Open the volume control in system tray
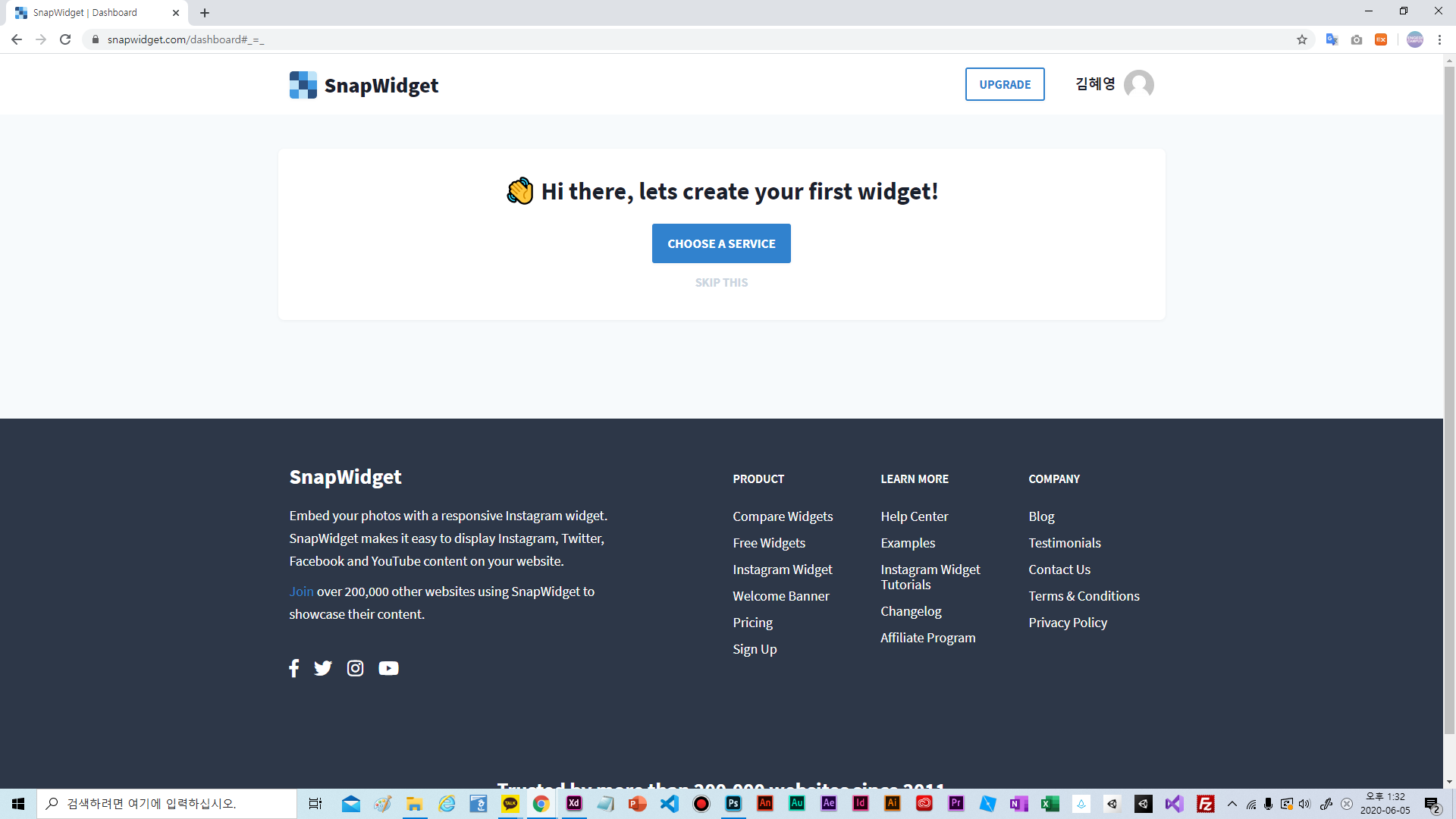The image size is (1456, 819). (1304, 804)
